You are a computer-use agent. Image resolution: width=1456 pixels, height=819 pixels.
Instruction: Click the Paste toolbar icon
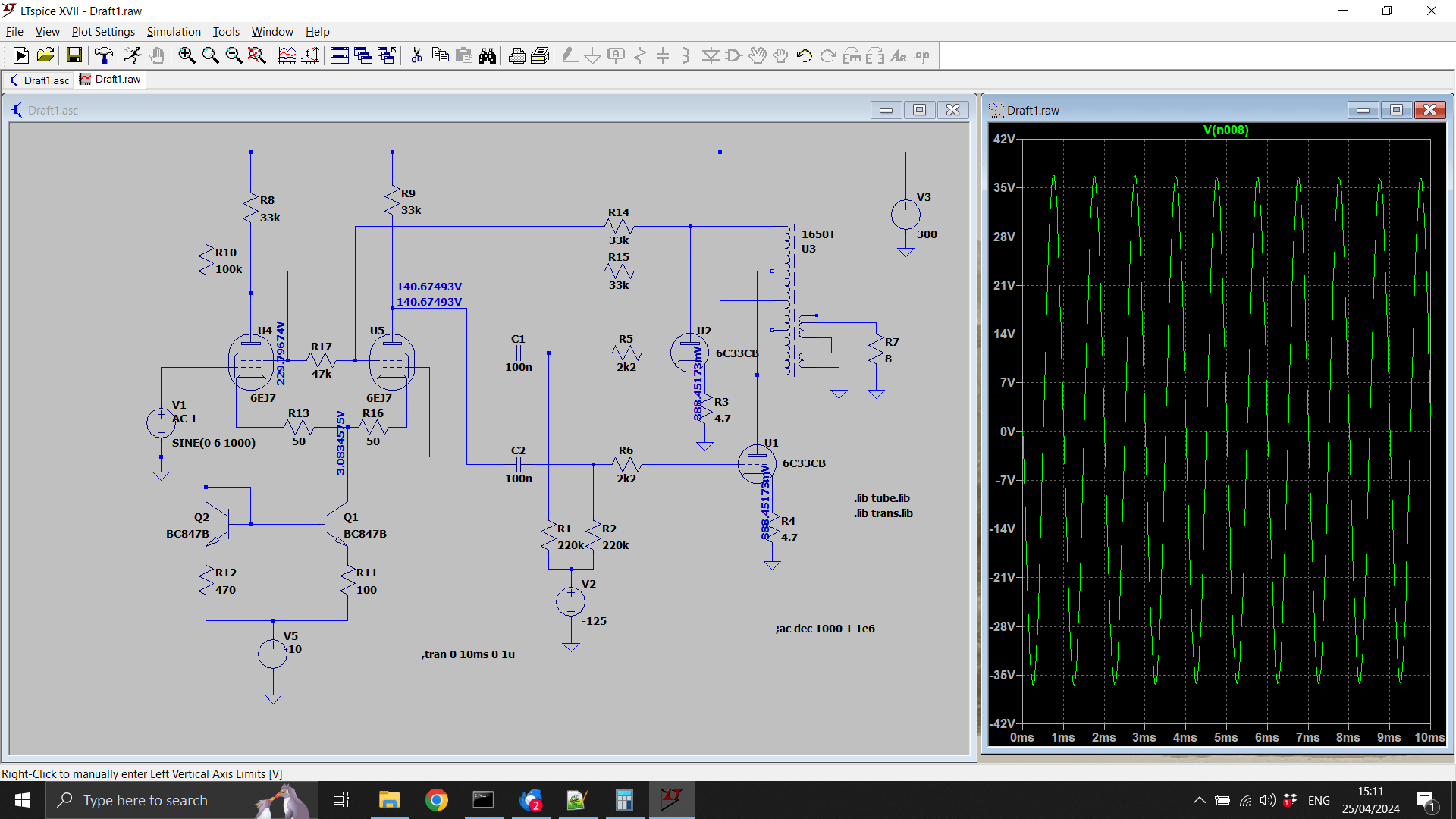click(x=463, y=55)
